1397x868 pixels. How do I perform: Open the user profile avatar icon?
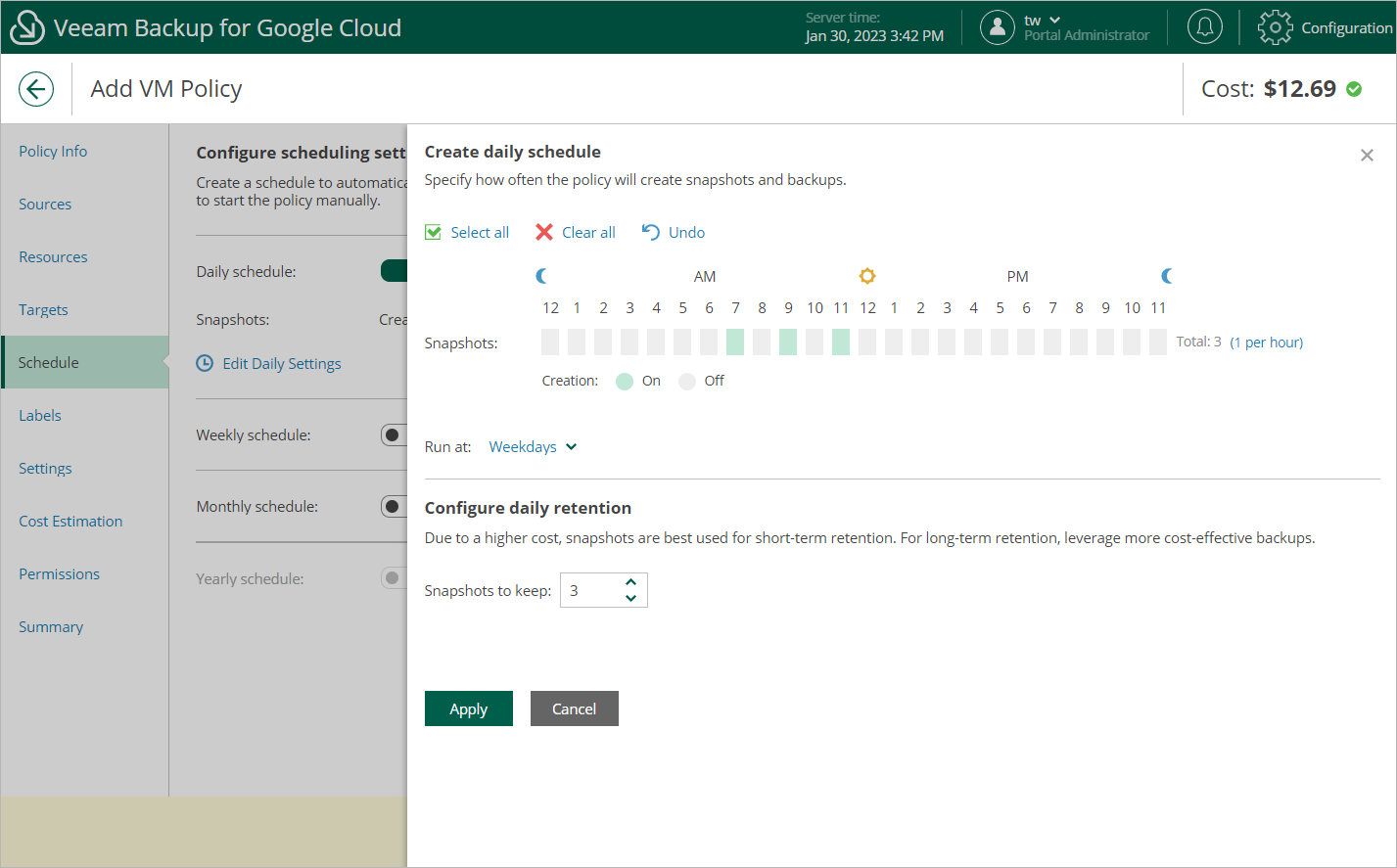(997, 27)
